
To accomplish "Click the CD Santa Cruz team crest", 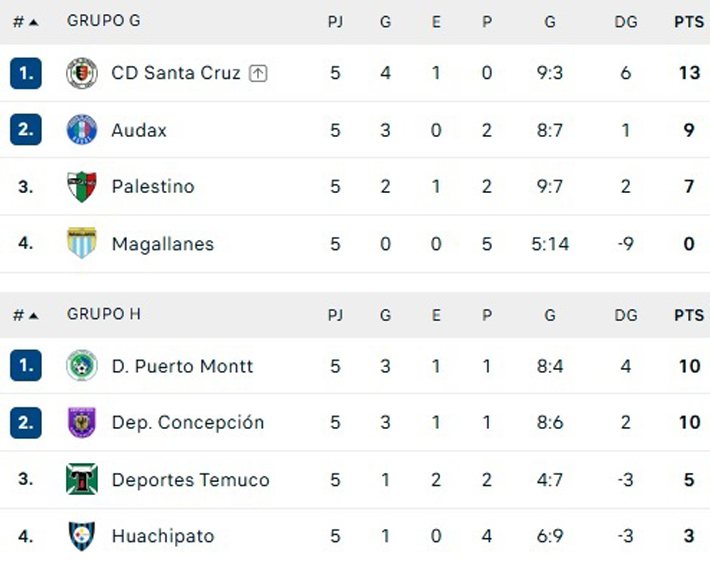I will [82, 73].
